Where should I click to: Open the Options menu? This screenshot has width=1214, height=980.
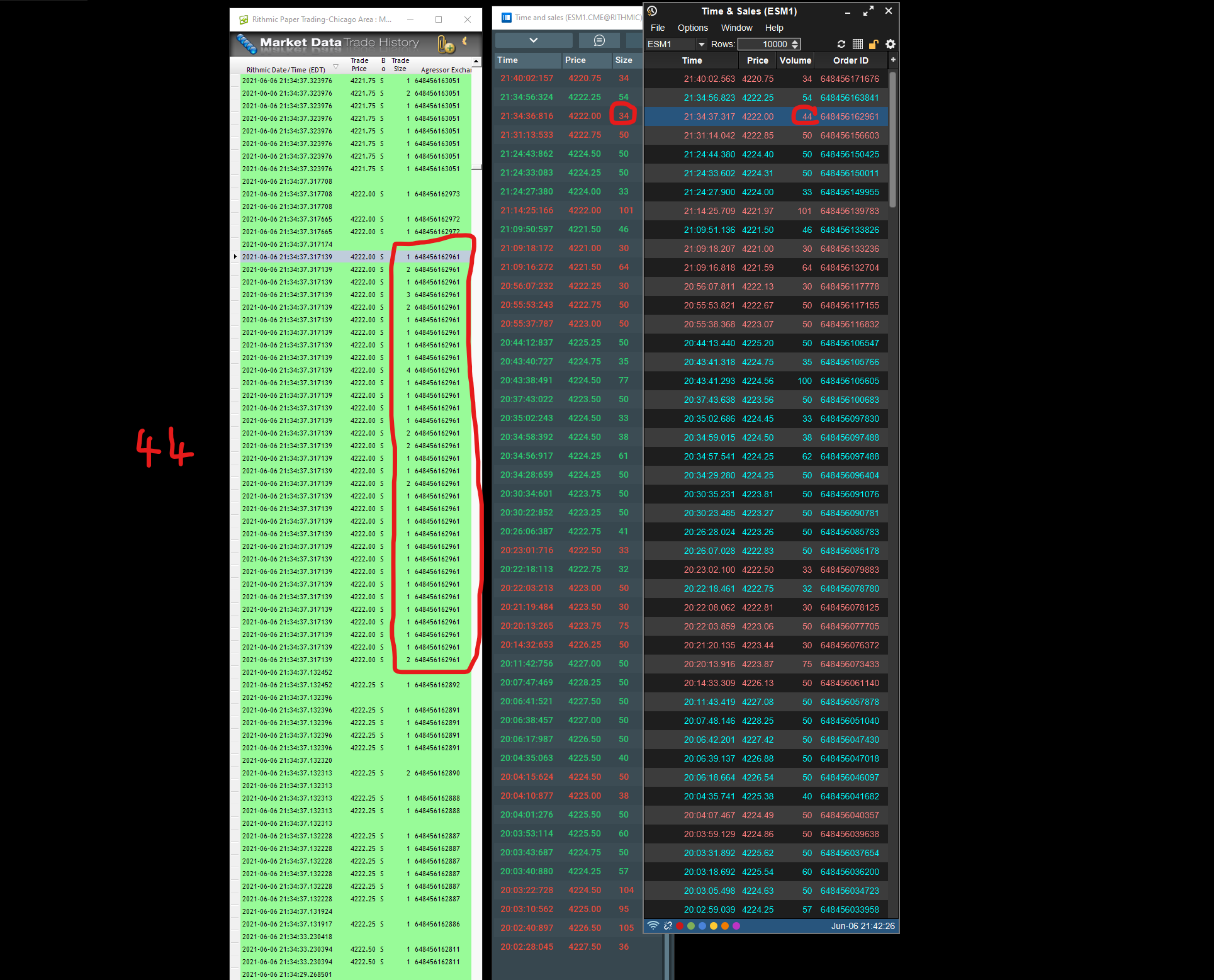(692, 28)
